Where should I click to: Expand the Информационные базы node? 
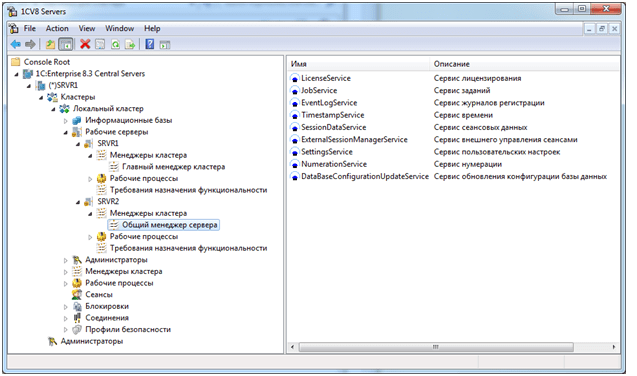point(65,121)
